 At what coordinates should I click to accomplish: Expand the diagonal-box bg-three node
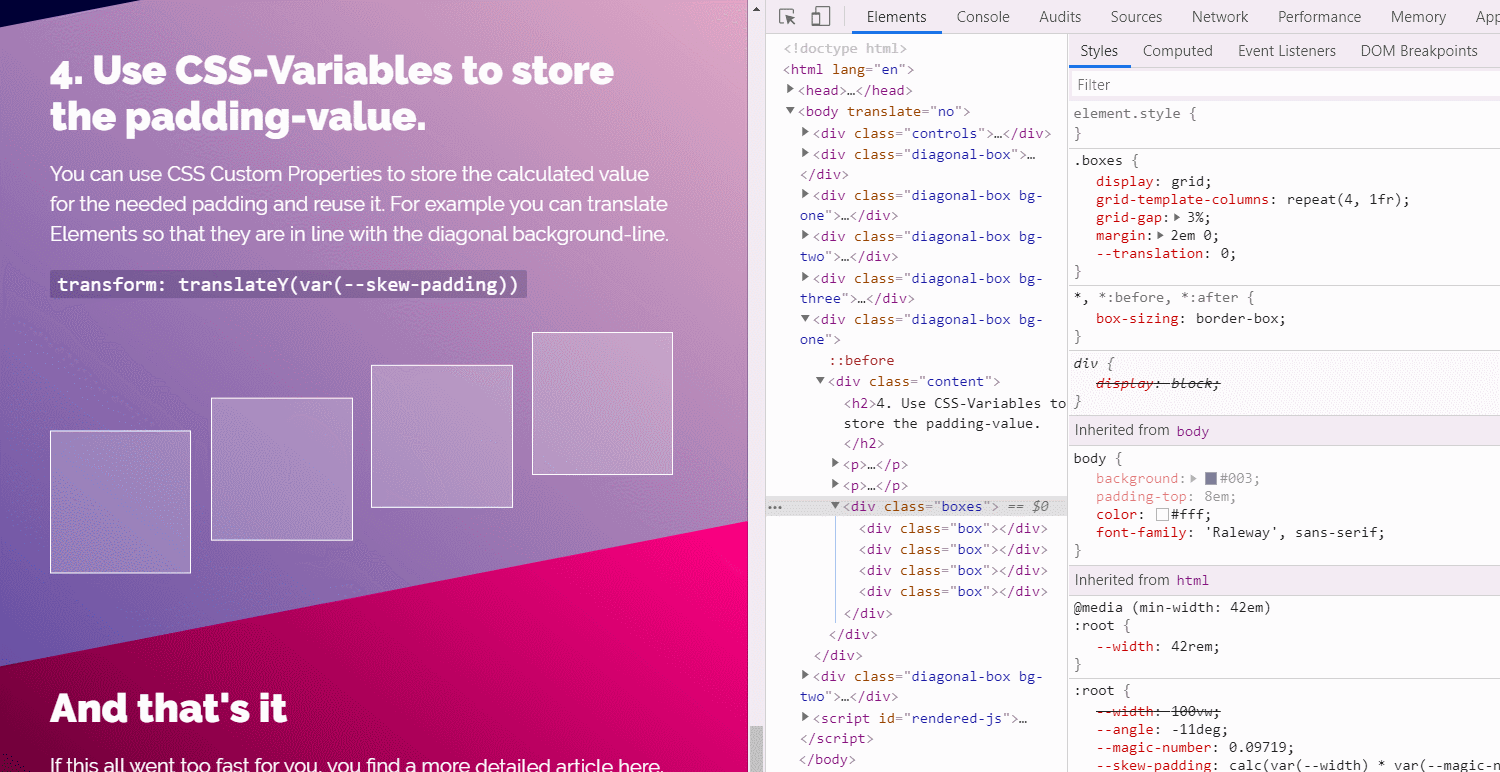coord(806,277)
